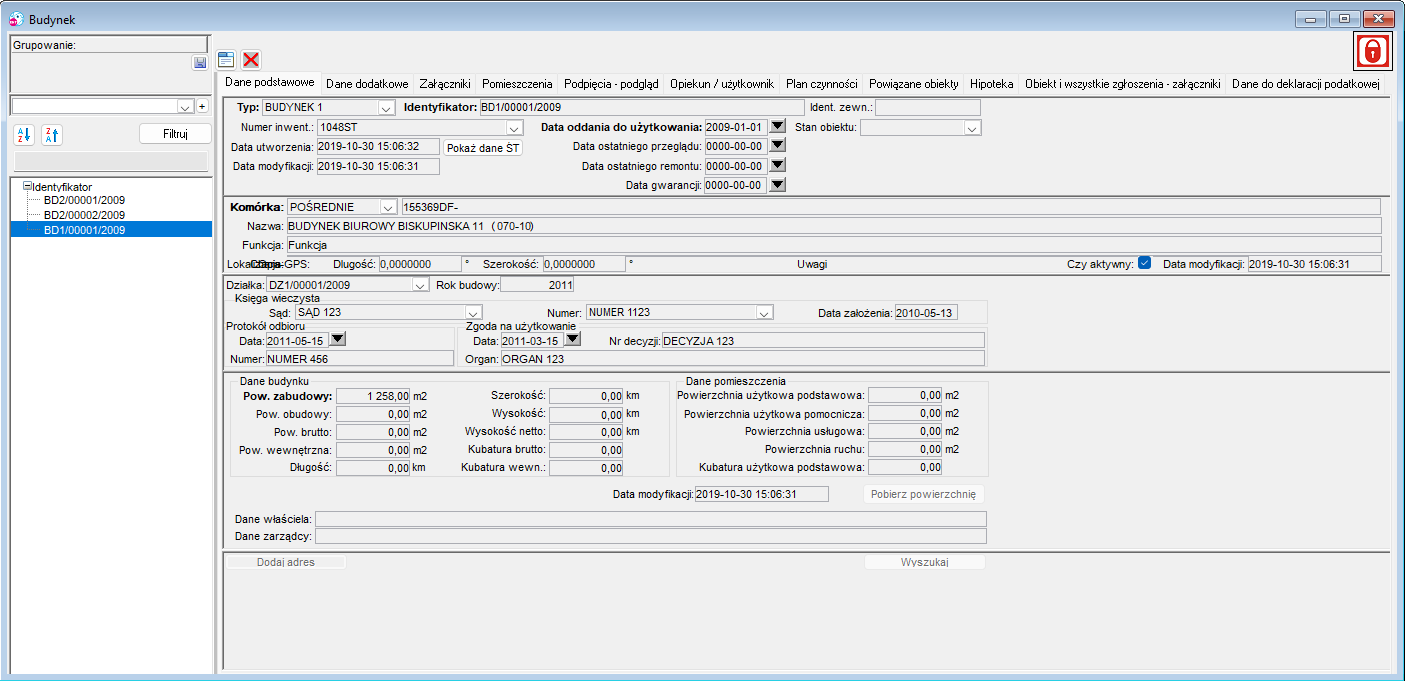
Task: Sort the list ascending A to Z
Action: tap(22, 135)
